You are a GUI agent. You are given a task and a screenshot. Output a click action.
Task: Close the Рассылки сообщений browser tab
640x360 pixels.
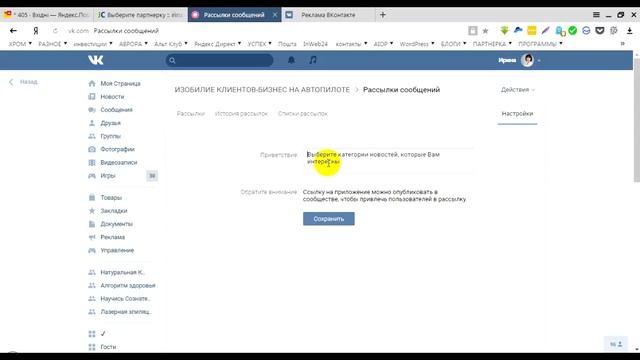(275, 15)
